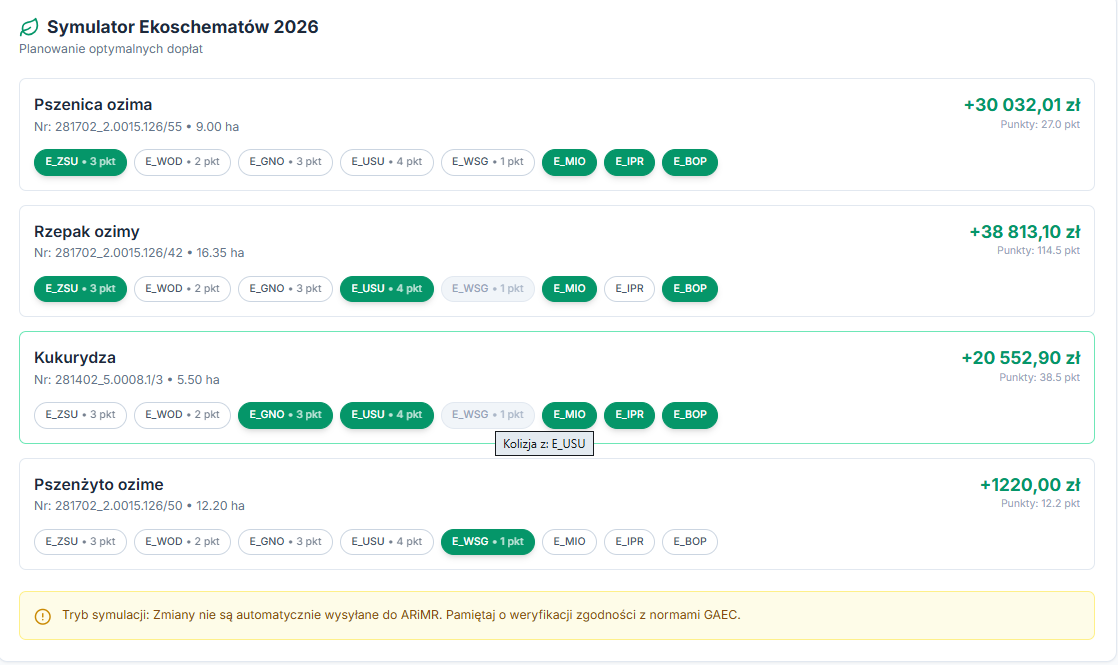Activate E_IPR for Rzepak ozimy
The width and height of the screenshot is (1118, 665).
(629, 289)
